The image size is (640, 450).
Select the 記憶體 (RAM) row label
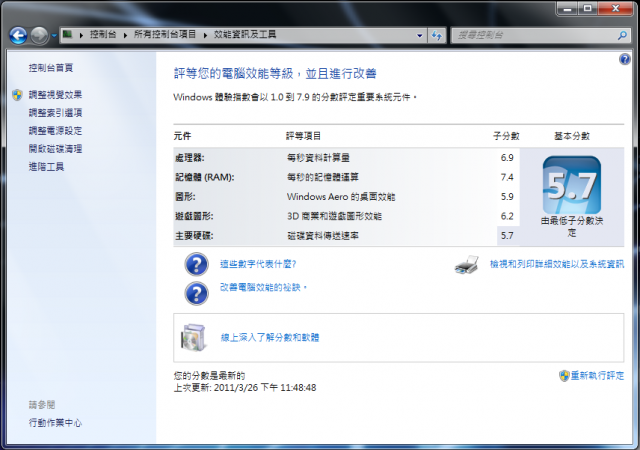tap(204, 177)
